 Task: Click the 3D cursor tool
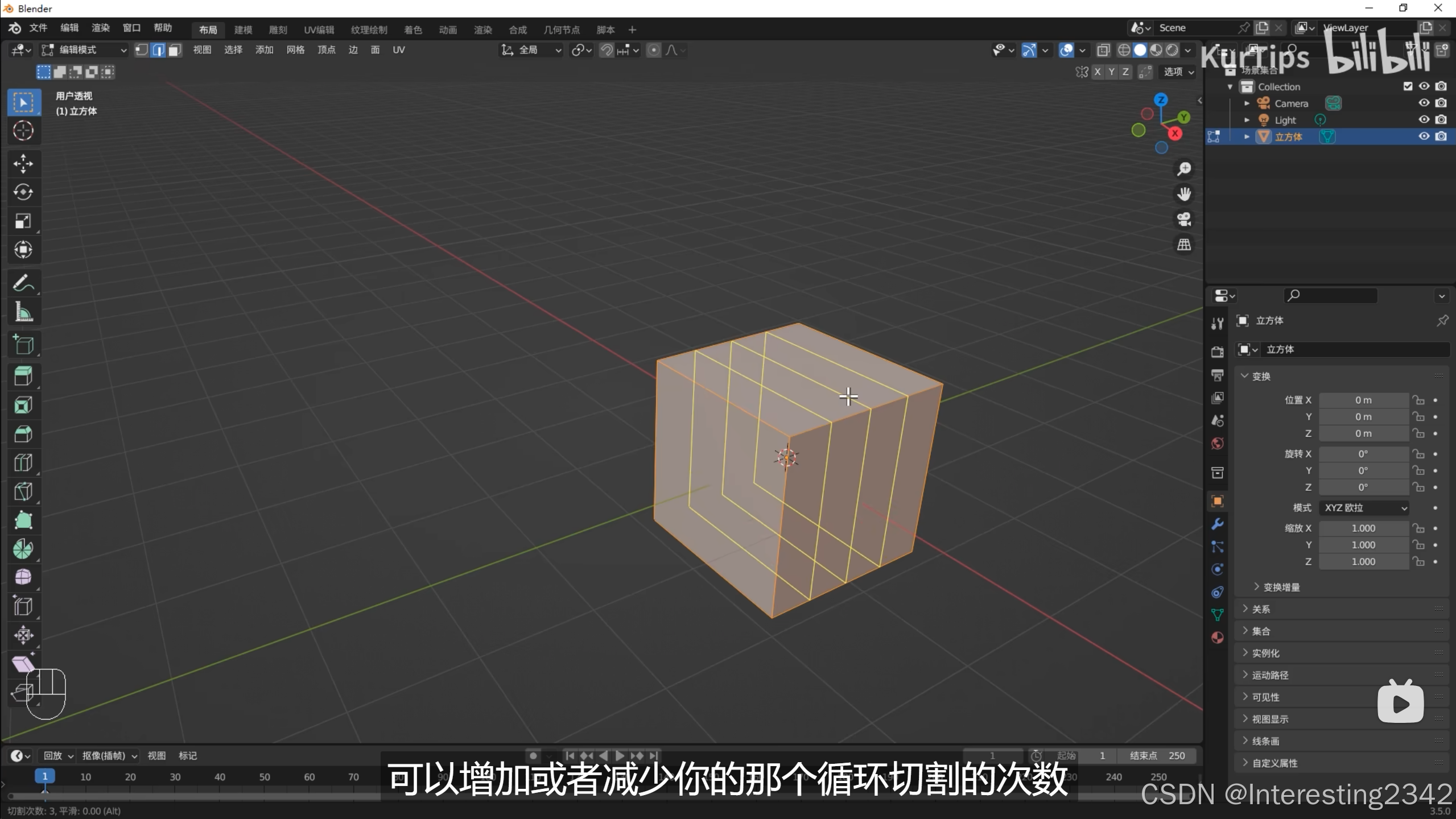pos(23,131)
